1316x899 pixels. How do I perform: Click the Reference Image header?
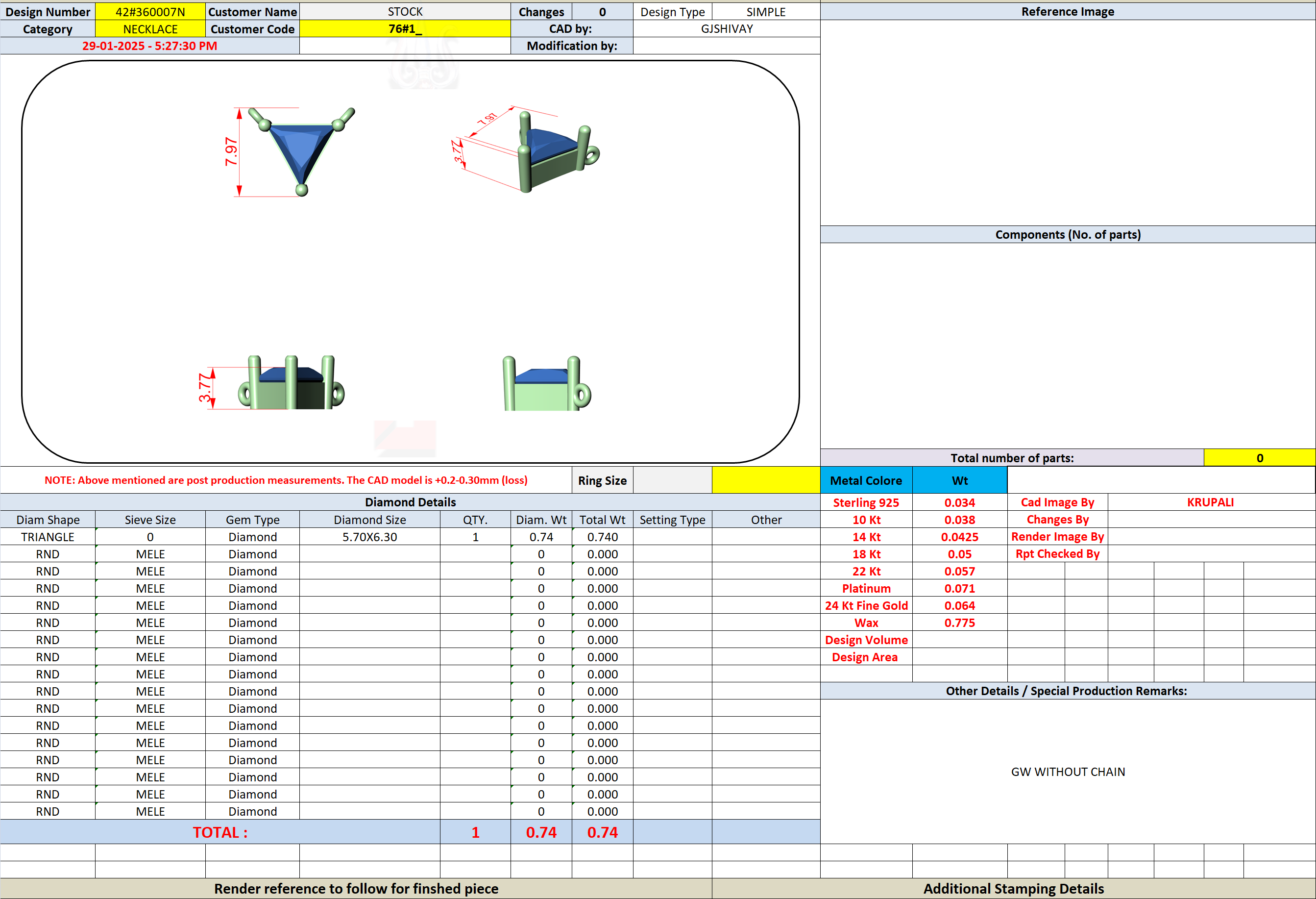click(x=1068, y=11)
